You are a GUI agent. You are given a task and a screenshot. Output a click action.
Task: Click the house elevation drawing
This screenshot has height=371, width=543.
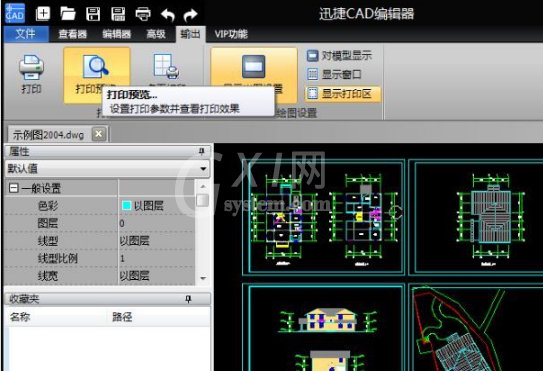328,320
